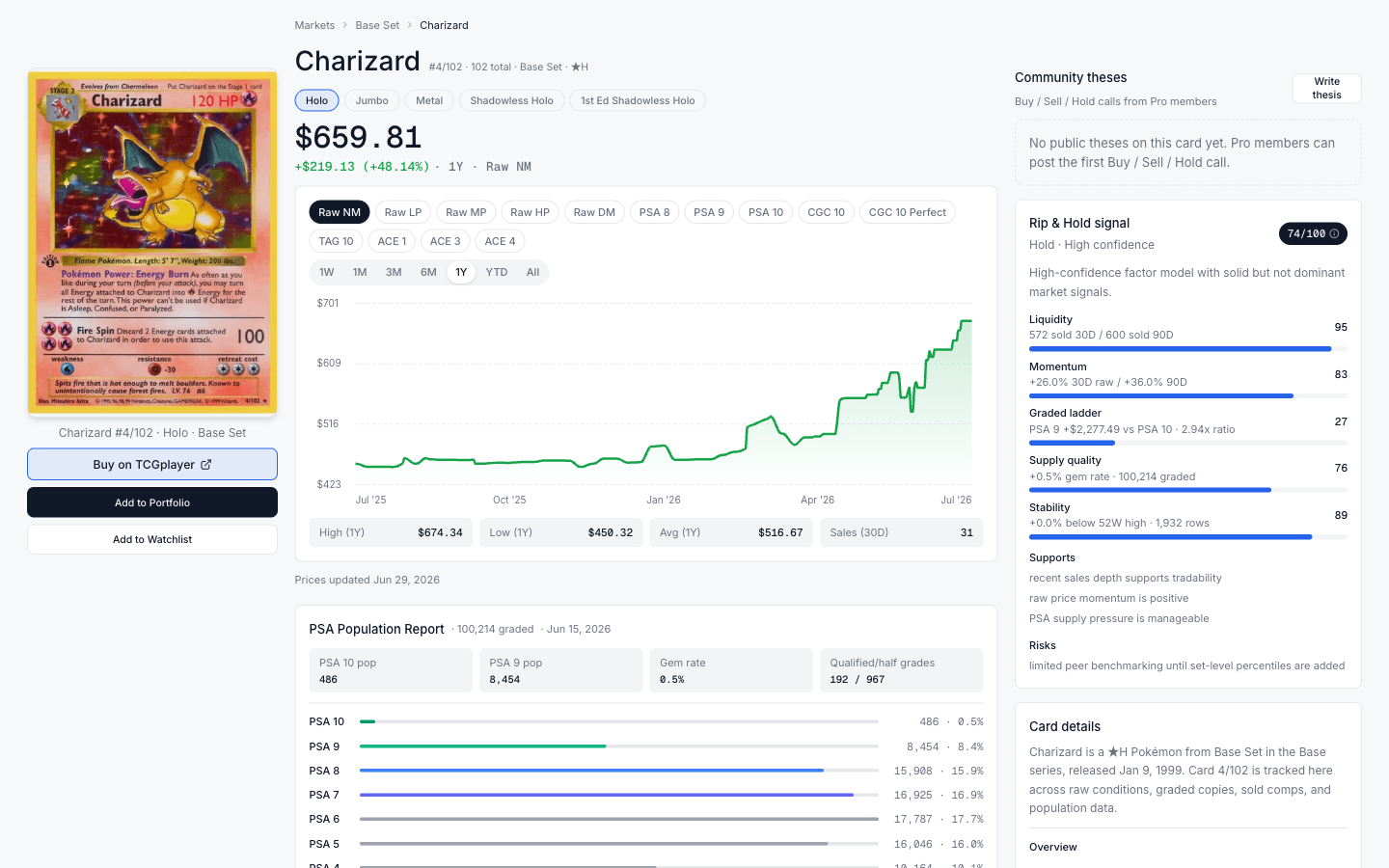Choose the Metal variant chip
The width and height of the screenshot is (1389, 868).
click(429, 100)
